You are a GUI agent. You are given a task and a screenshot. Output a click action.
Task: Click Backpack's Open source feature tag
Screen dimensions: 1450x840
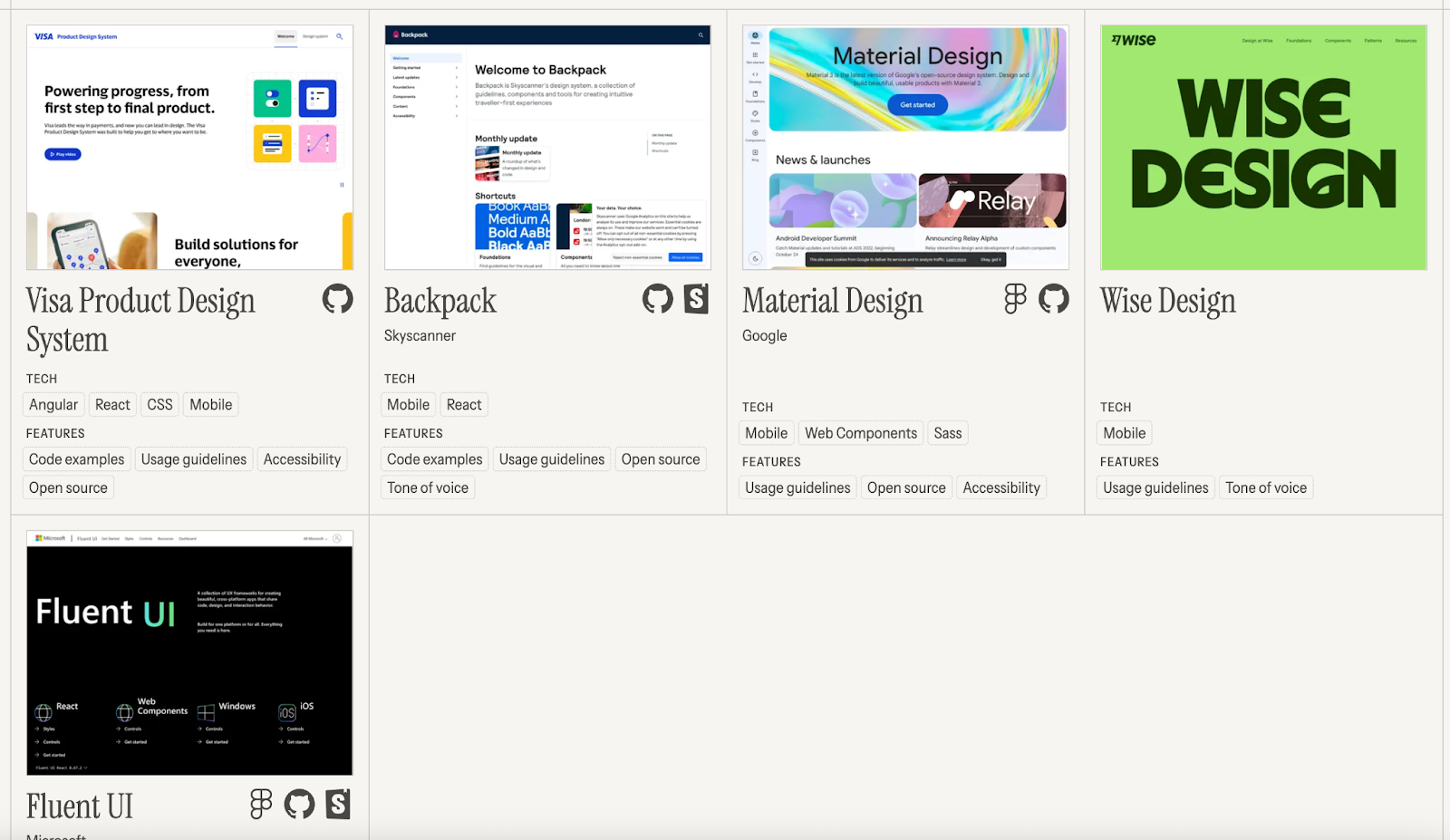click(x=660, y=459)
